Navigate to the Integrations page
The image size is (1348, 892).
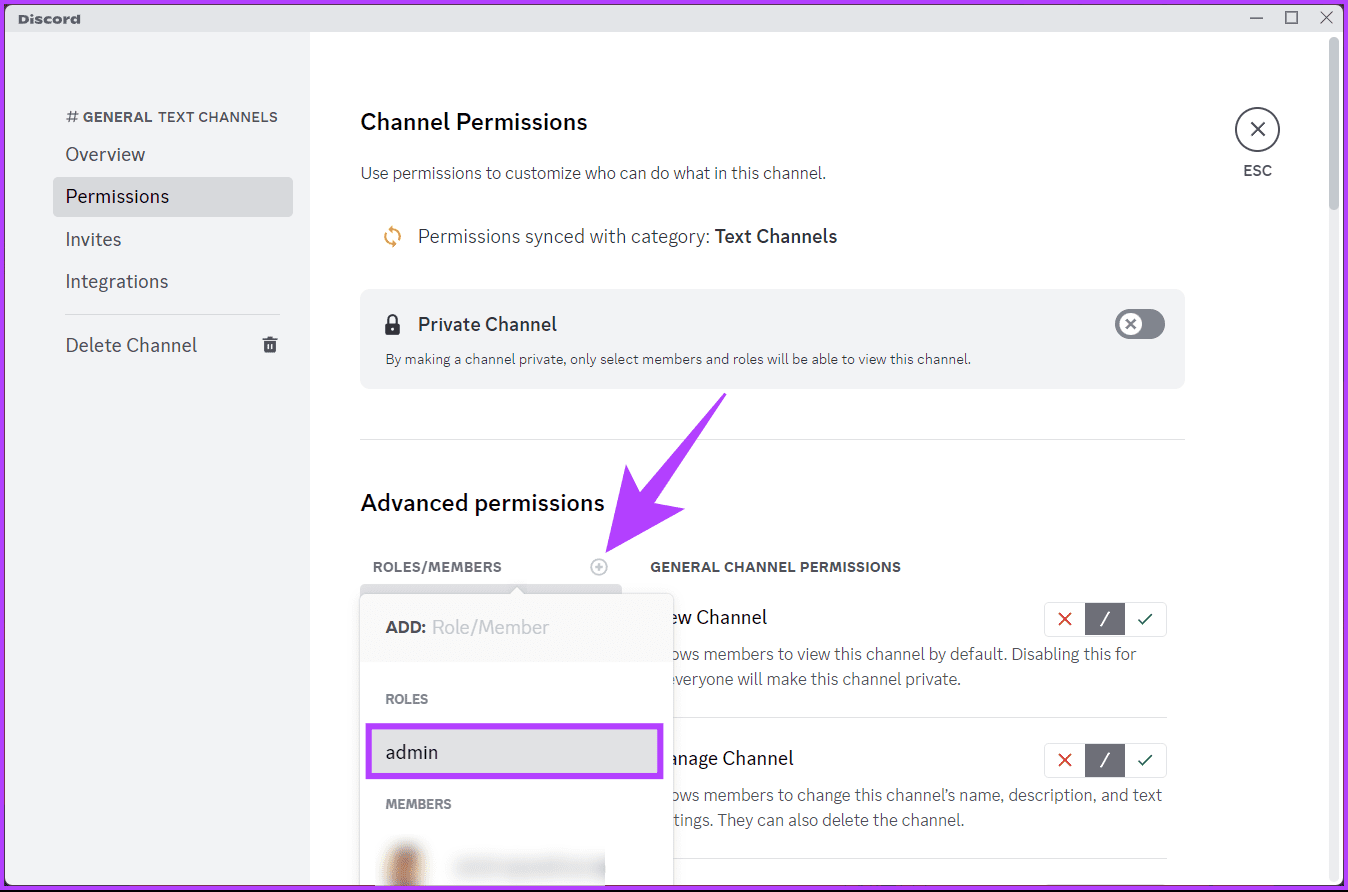coord(116,281)
